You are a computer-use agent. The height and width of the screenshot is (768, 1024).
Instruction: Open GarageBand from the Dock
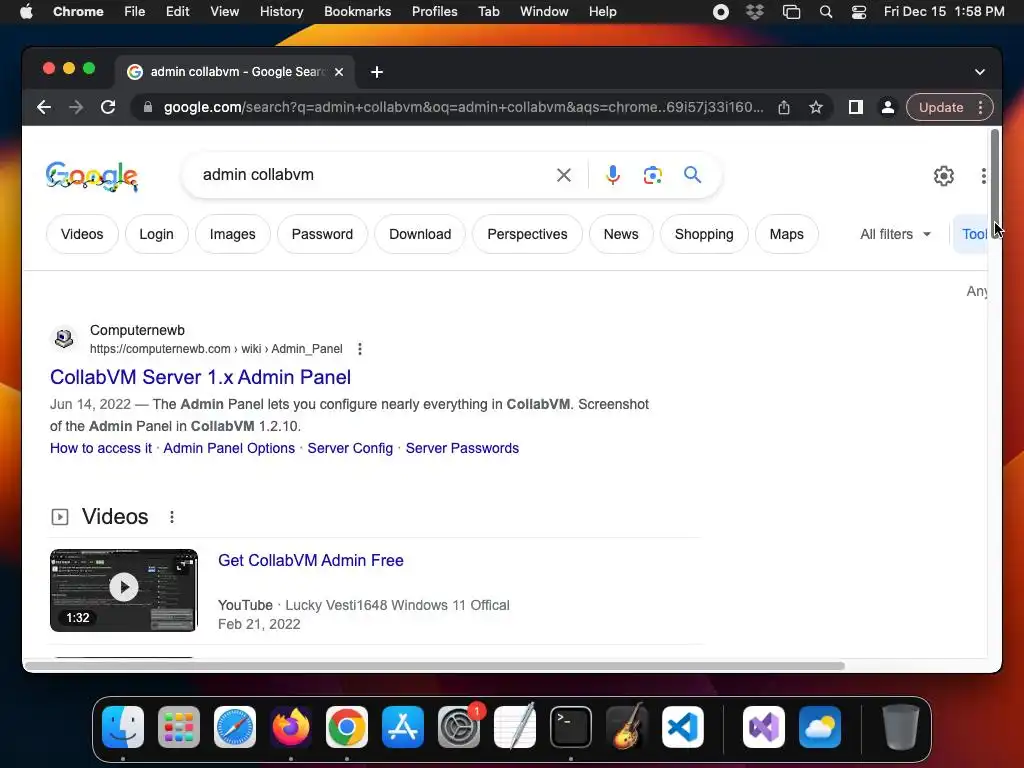tap(627, 727)
